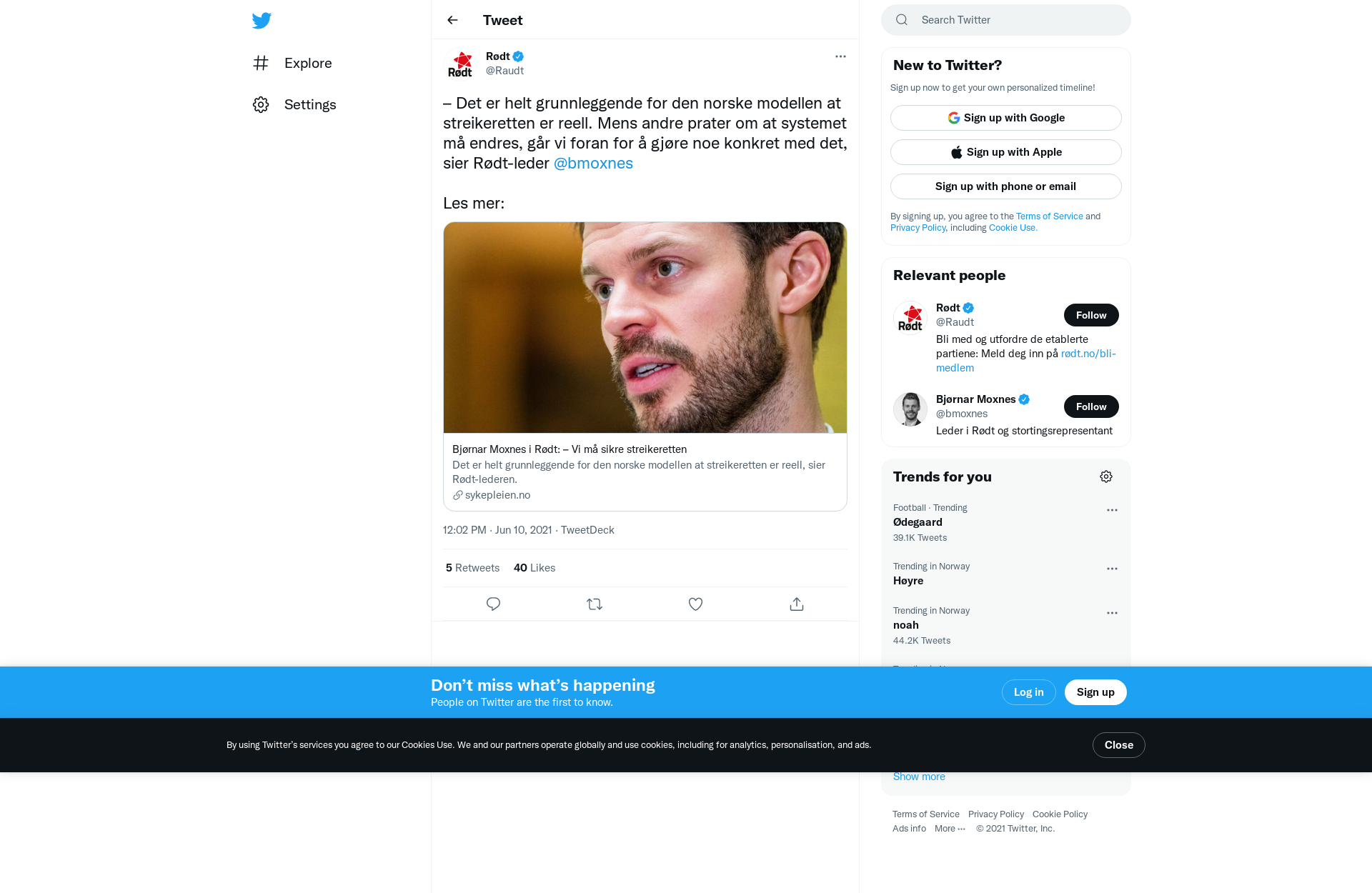Open the sykepleien.no article card image
This screenshot has width=1372, height=893.
645,327
